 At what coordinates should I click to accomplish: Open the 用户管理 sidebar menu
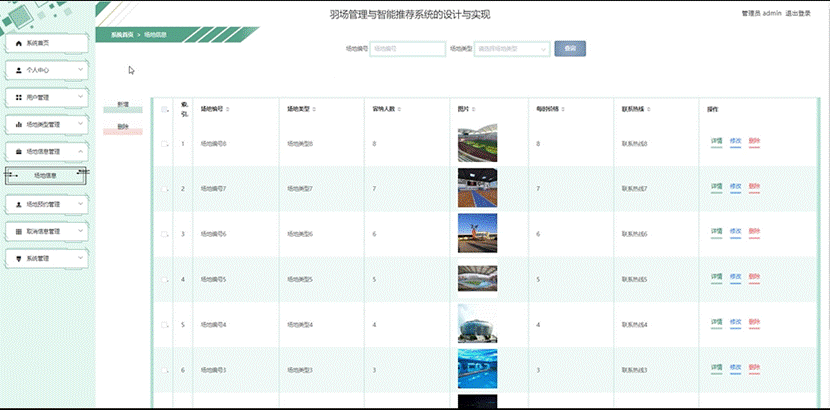47,97
